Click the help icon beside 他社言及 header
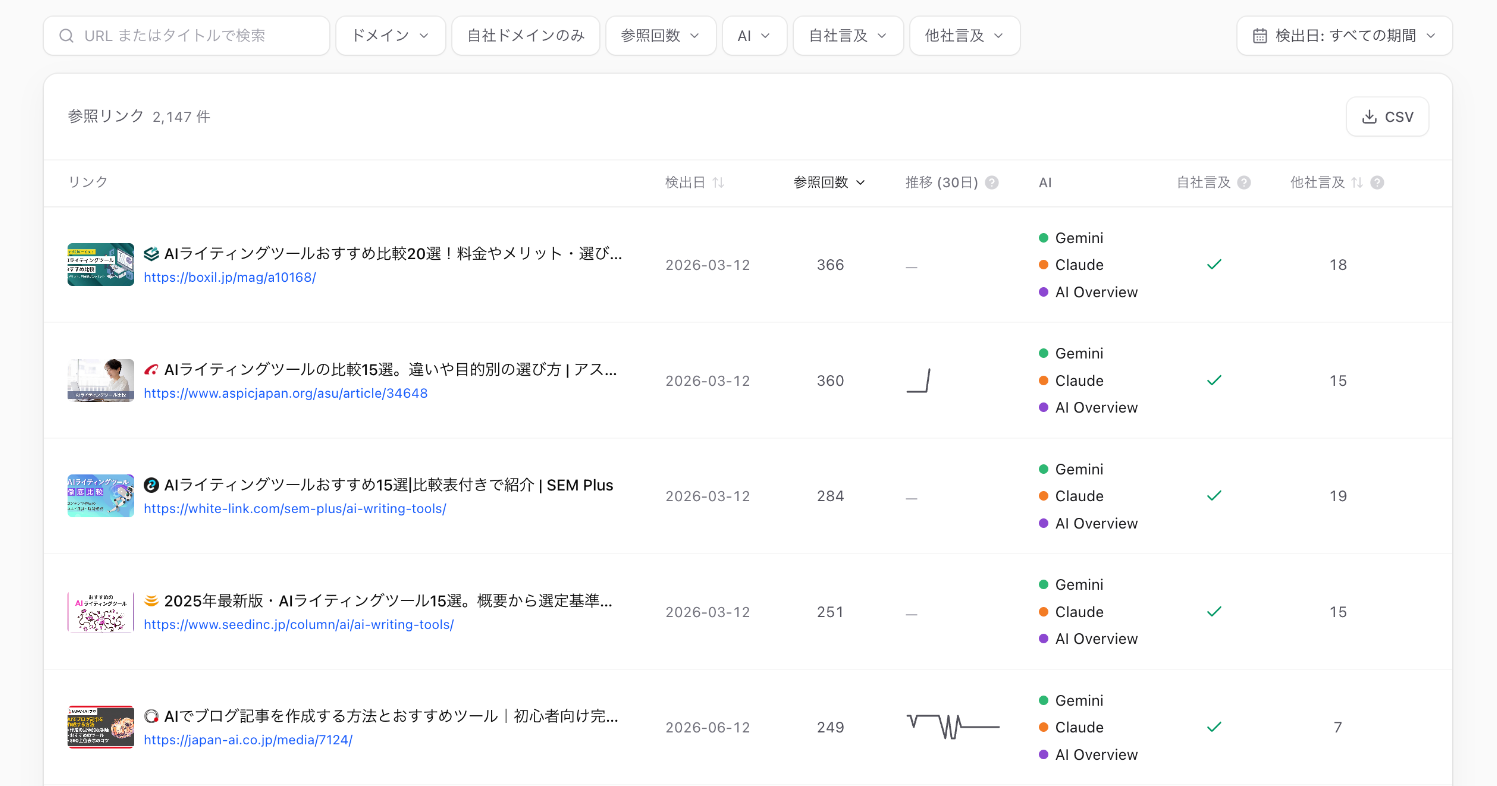Screen dimensions: 1497x786 1377,183
